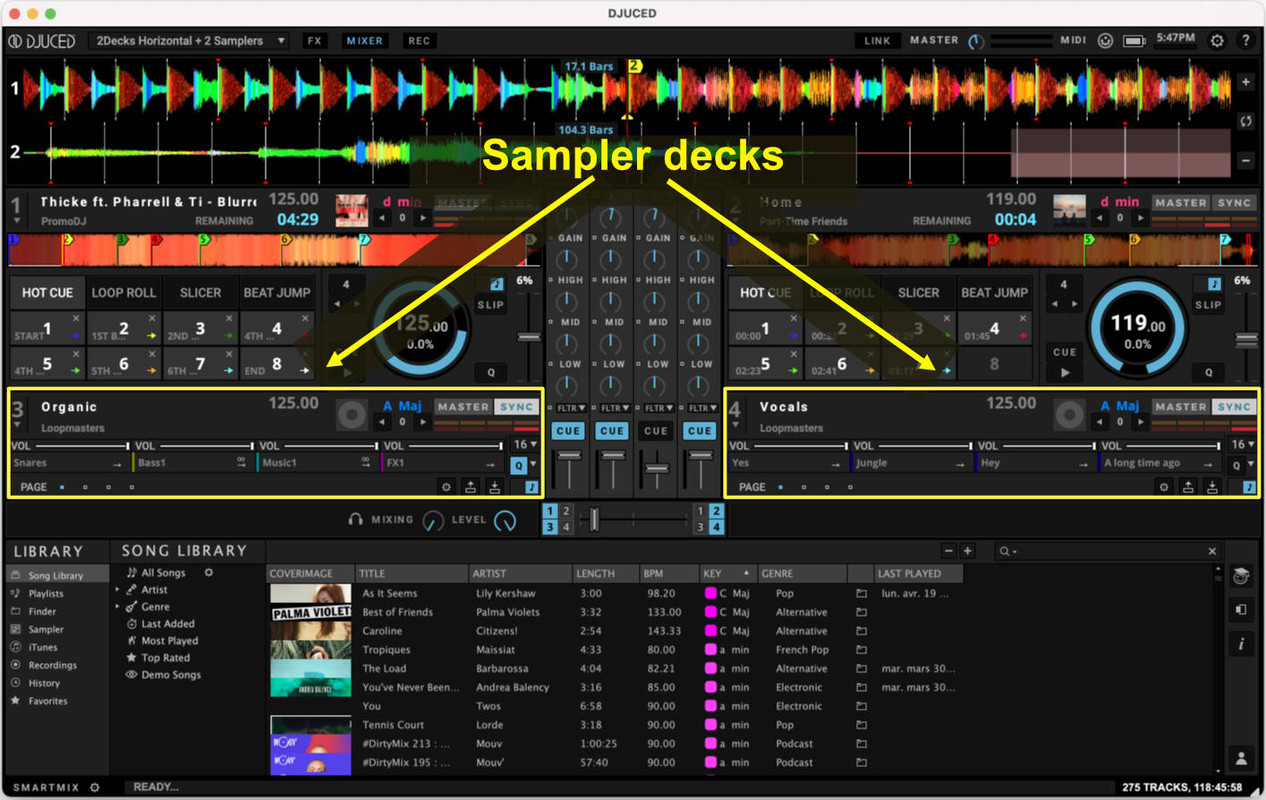Screen dimensions: 1266x800
Task: Toggle SYNC on sampler deck 3
Action: (516, 407)
